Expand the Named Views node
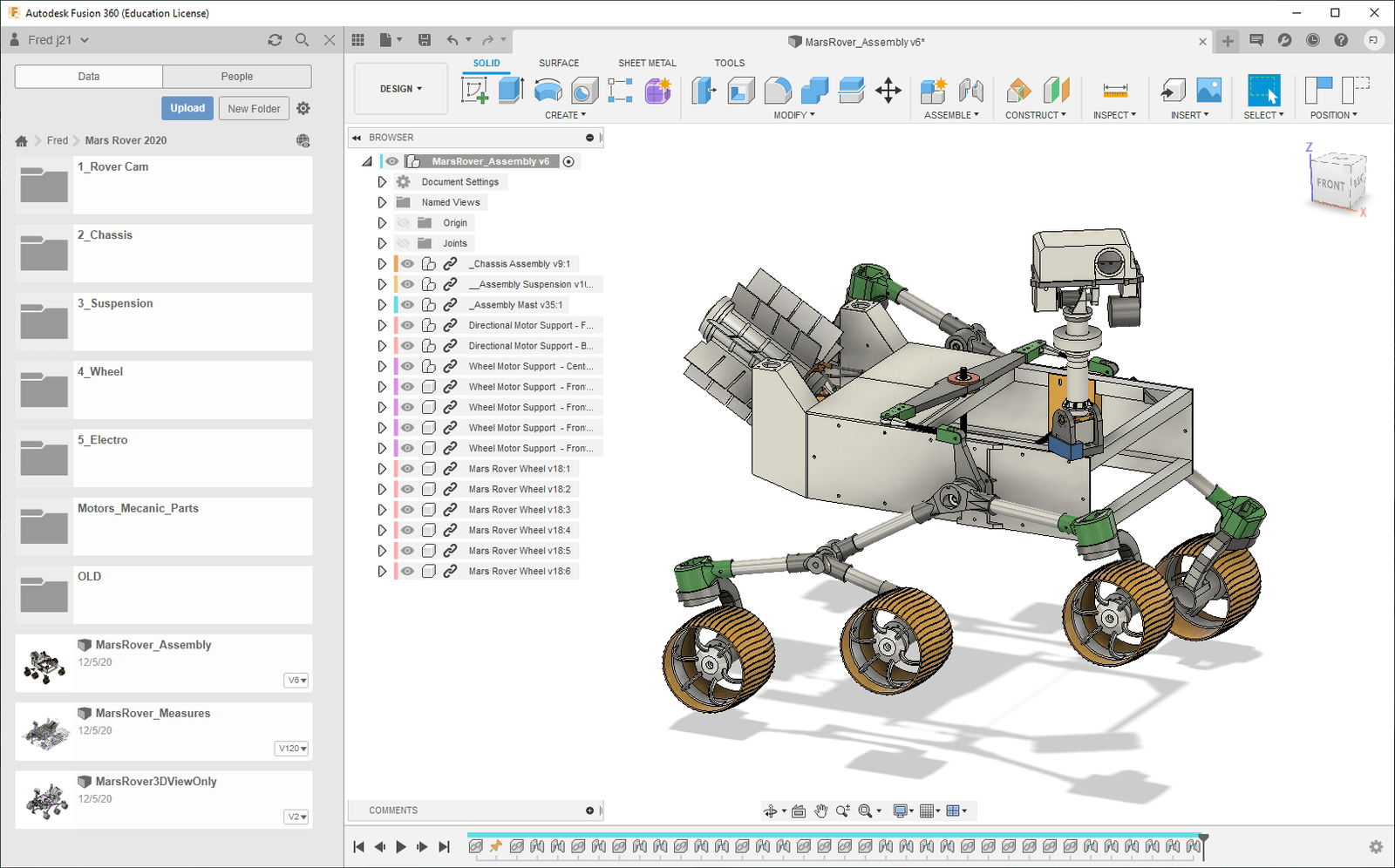The height and width of the screenshot is (868, 1395). click(382, 202)
